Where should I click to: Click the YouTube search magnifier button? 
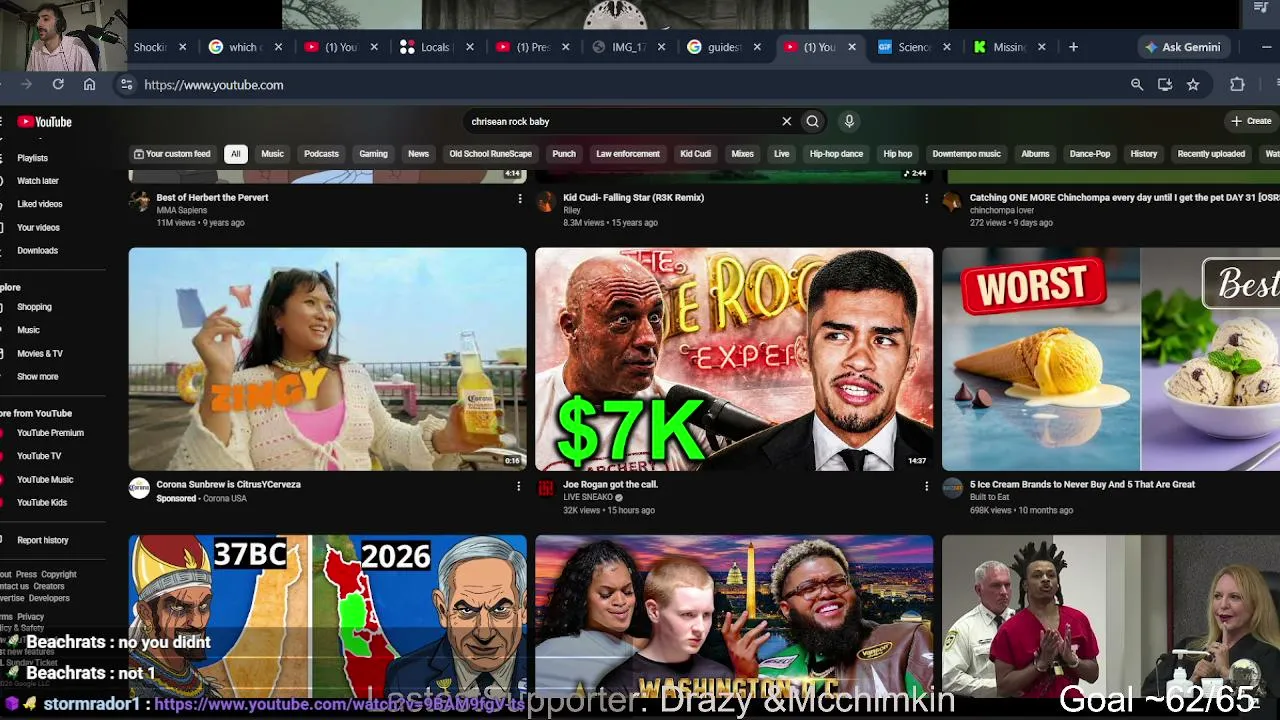pyautogui.click(x=812, y=121)
